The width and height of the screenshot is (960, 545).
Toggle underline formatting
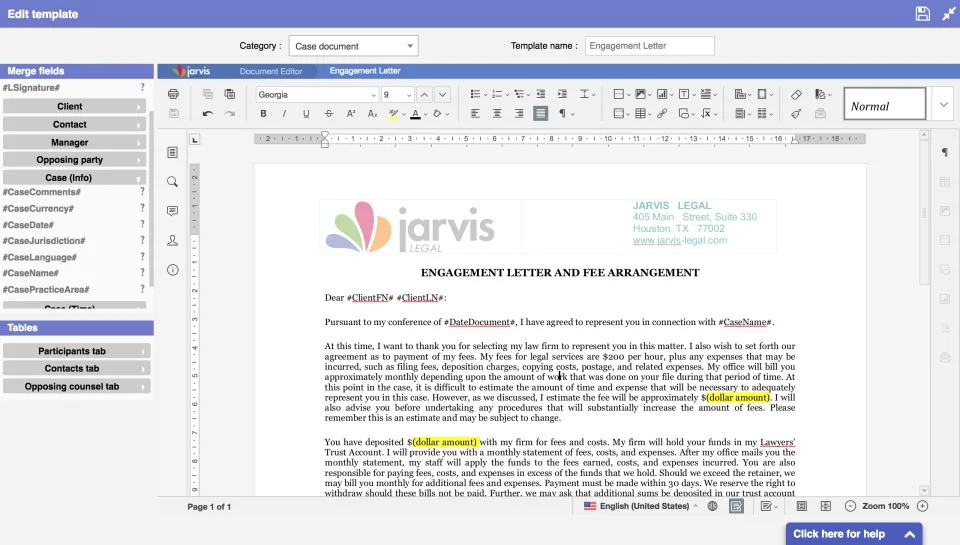click(x=306, y=114)
